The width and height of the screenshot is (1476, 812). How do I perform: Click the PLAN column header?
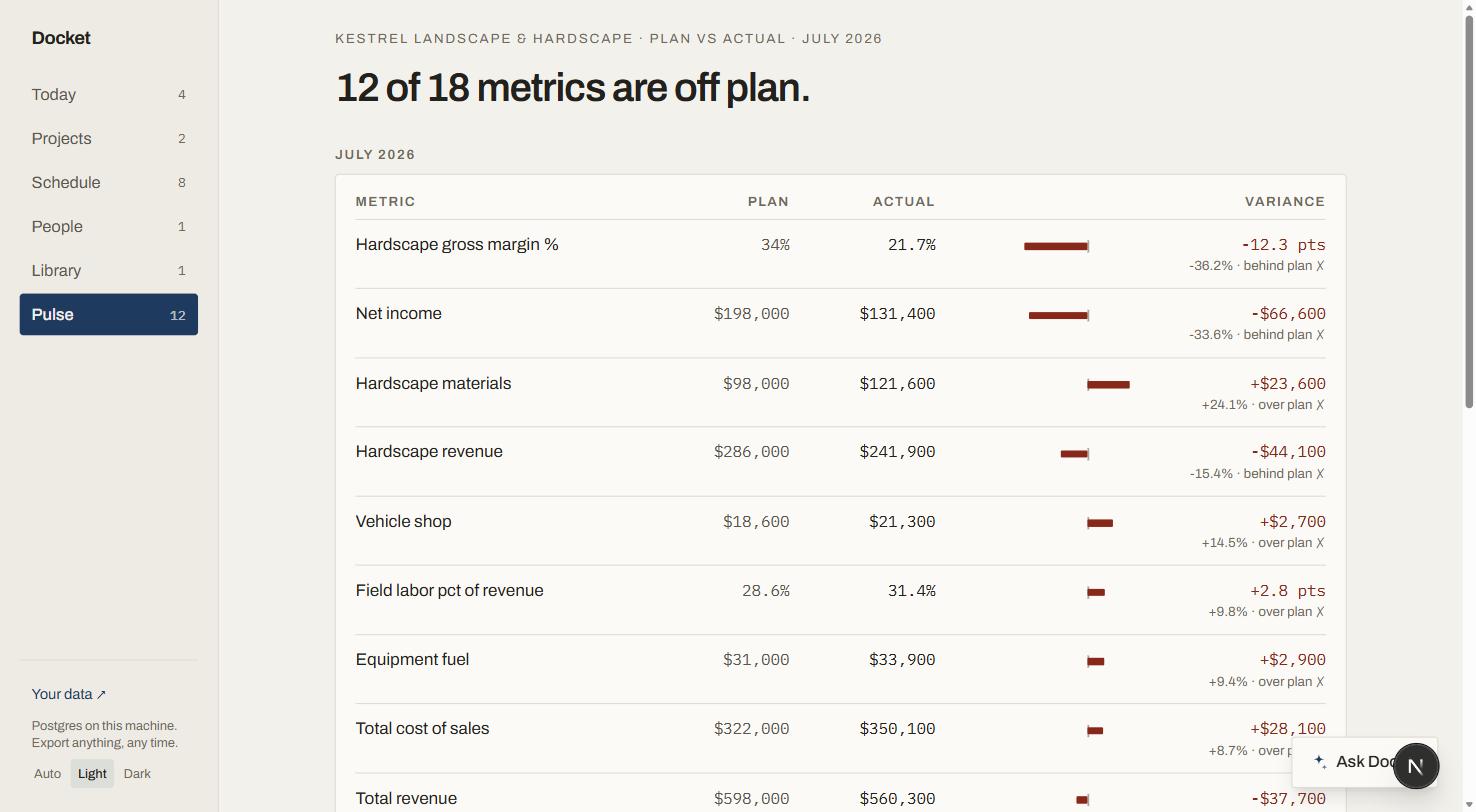pyautogui.click(x=768, y=202)
